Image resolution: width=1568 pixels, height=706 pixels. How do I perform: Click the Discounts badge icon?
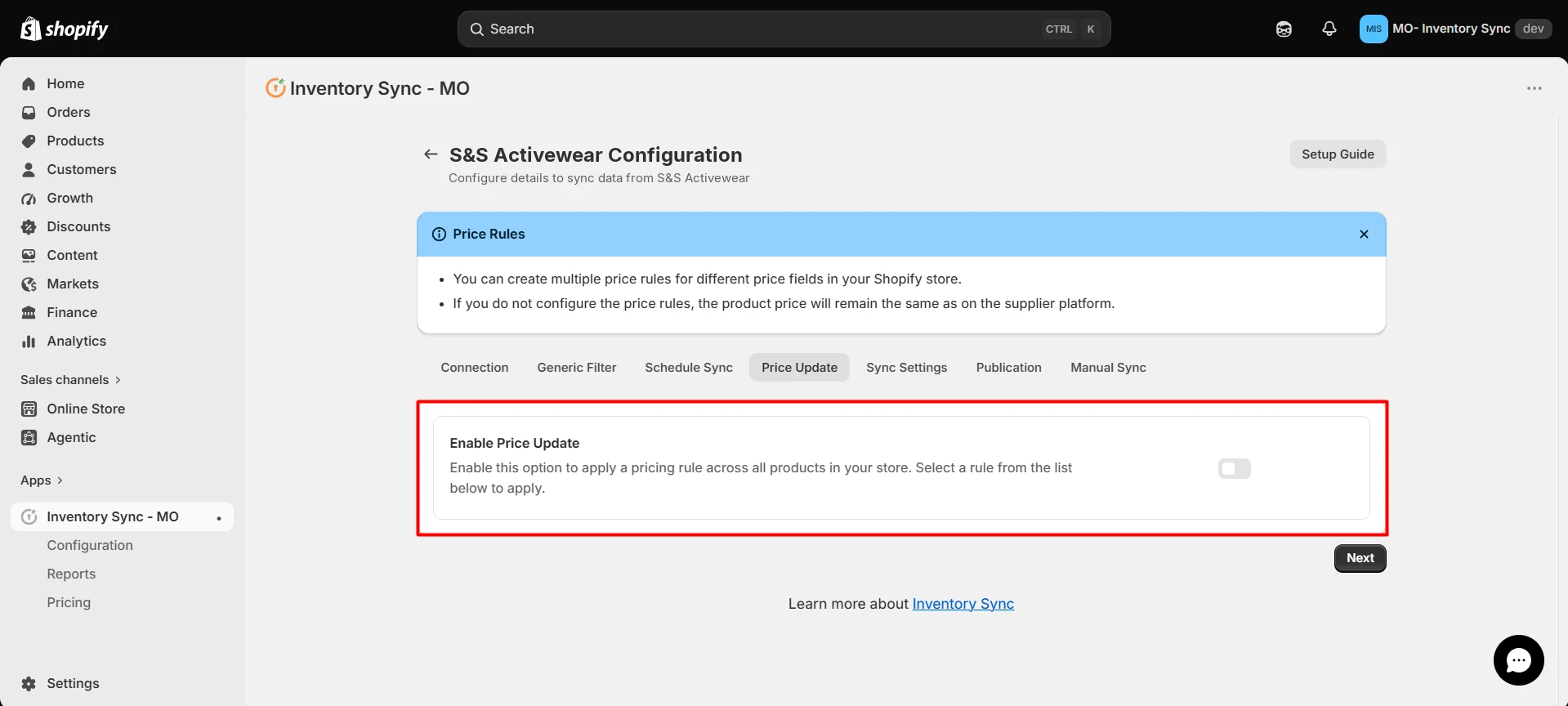click(x=29, y=227)
